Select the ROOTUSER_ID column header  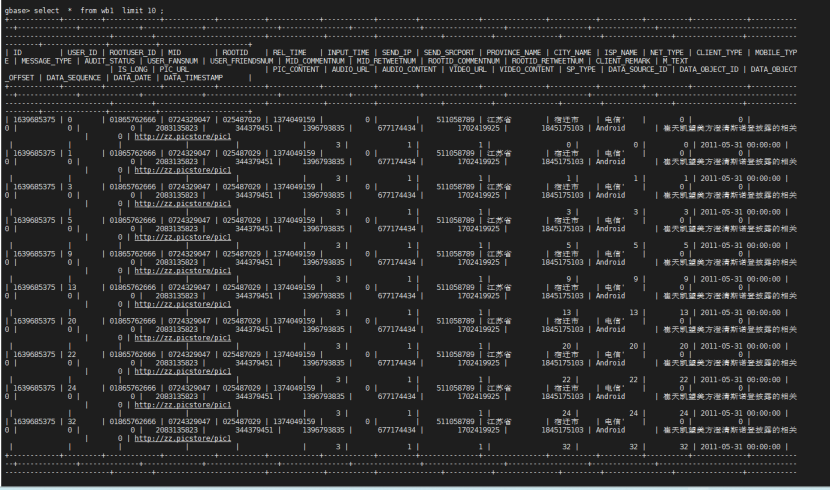click(x=132, y=52)
